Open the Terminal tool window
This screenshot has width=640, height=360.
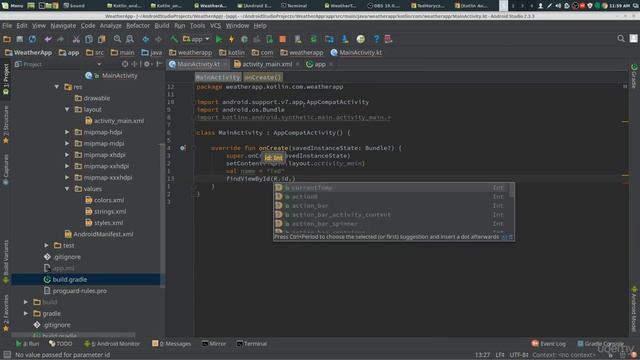[251, 344]
